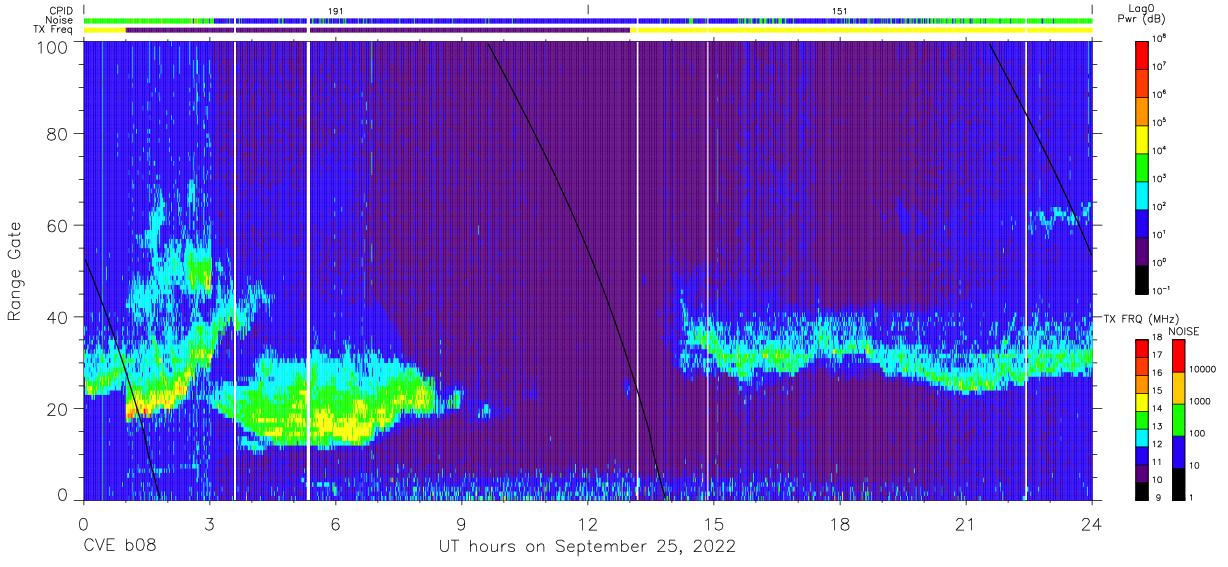
Task: Click the black bottom segment of TX FRQ colorbar
Action: click(1142, 490)
